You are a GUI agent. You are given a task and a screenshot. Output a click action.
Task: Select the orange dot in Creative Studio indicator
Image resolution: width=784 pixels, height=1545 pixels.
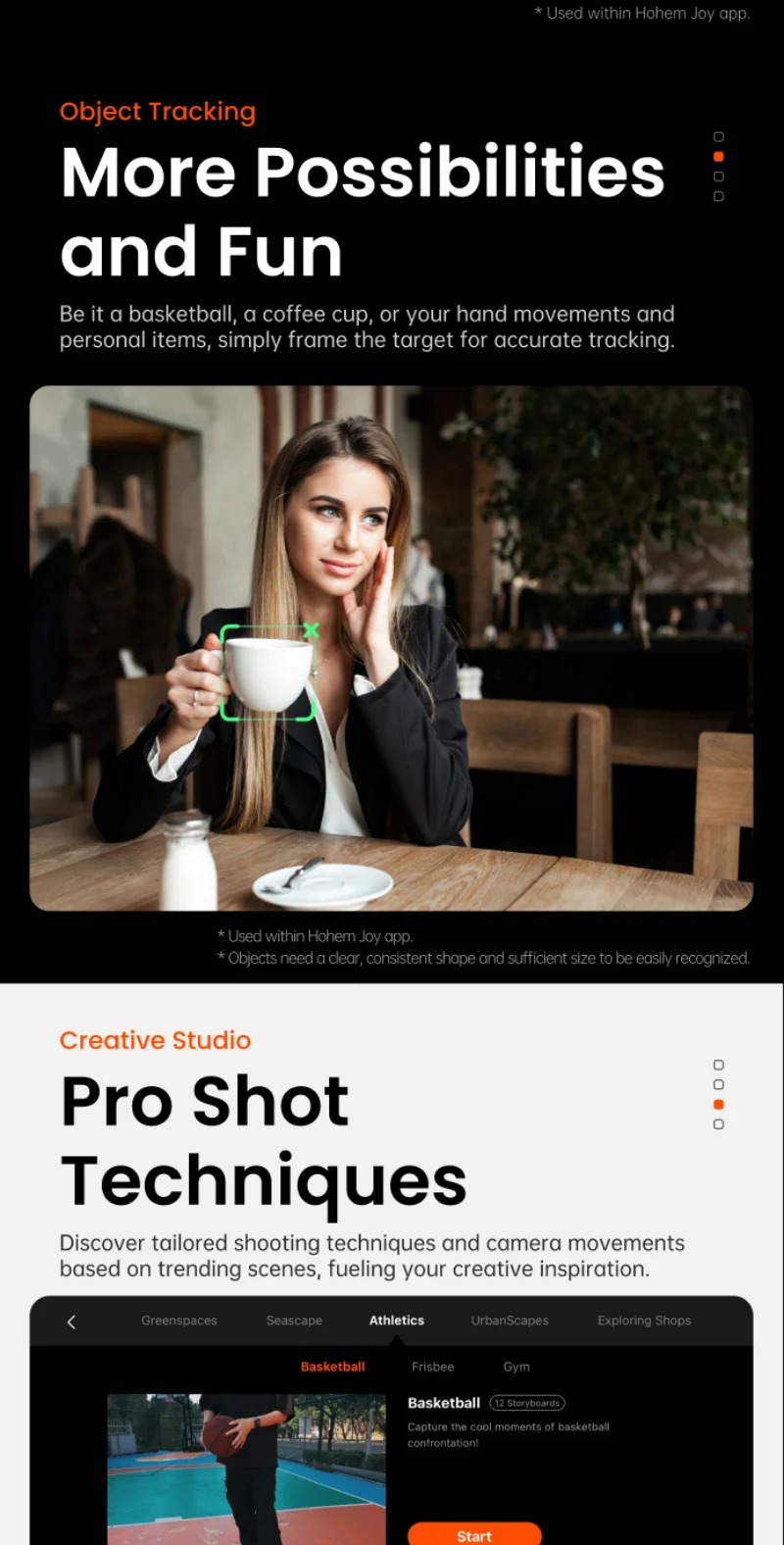click(718, 1105)
